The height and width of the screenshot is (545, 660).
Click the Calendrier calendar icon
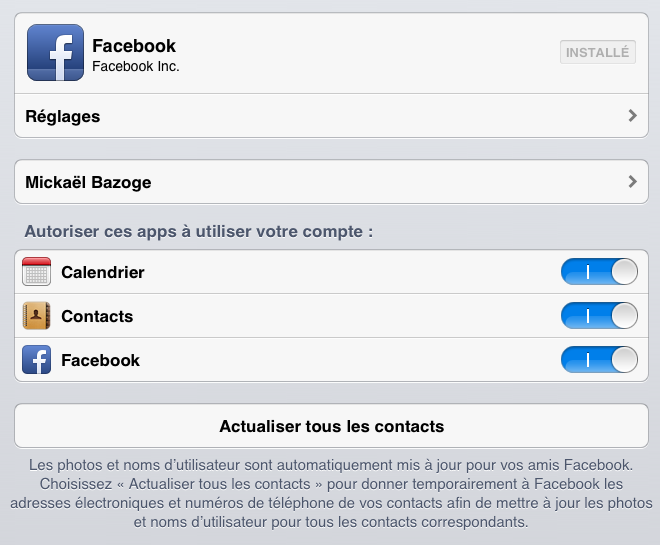(x=37, y=271)
